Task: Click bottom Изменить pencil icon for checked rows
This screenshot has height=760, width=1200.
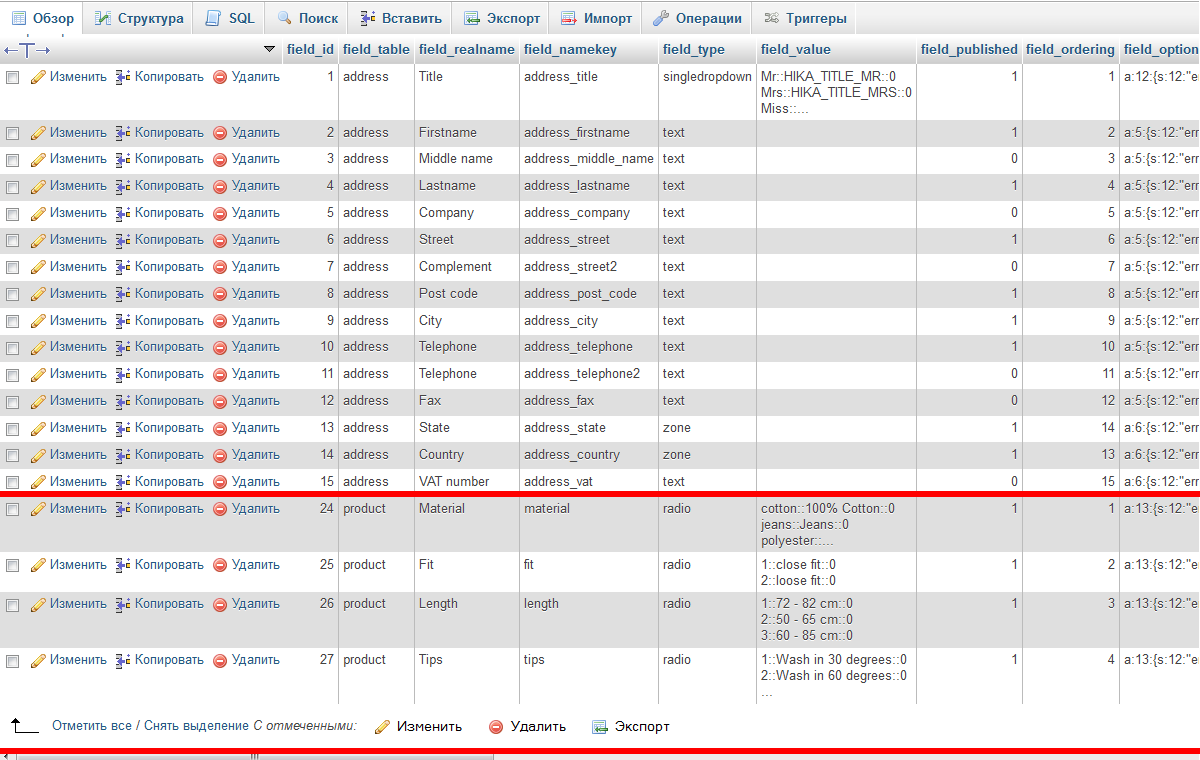Action: (382, 727)
